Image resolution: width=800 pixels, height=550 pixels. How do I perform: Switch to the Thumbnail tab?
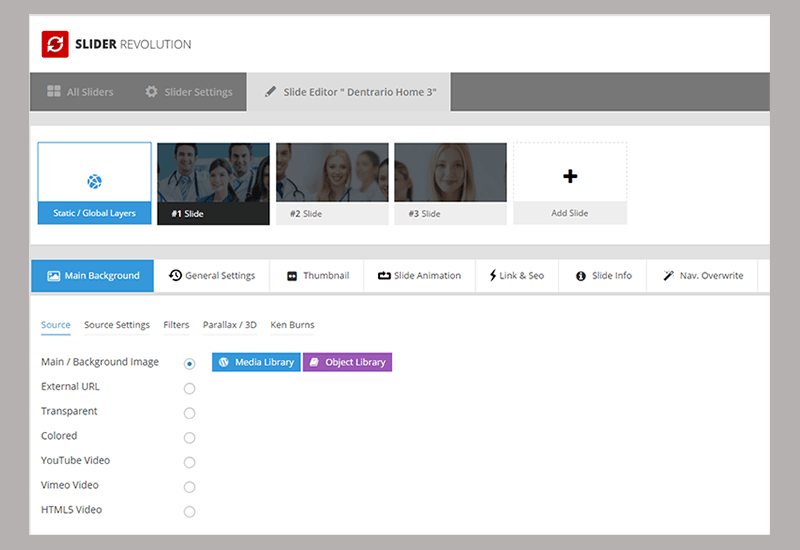point(317,276)
